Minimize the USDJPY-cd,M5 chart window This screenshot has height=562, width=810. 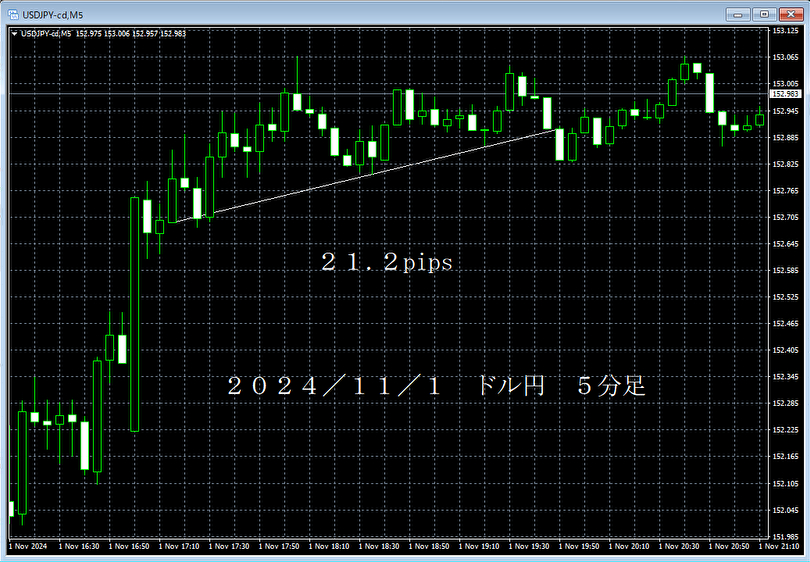coord(738,14)
